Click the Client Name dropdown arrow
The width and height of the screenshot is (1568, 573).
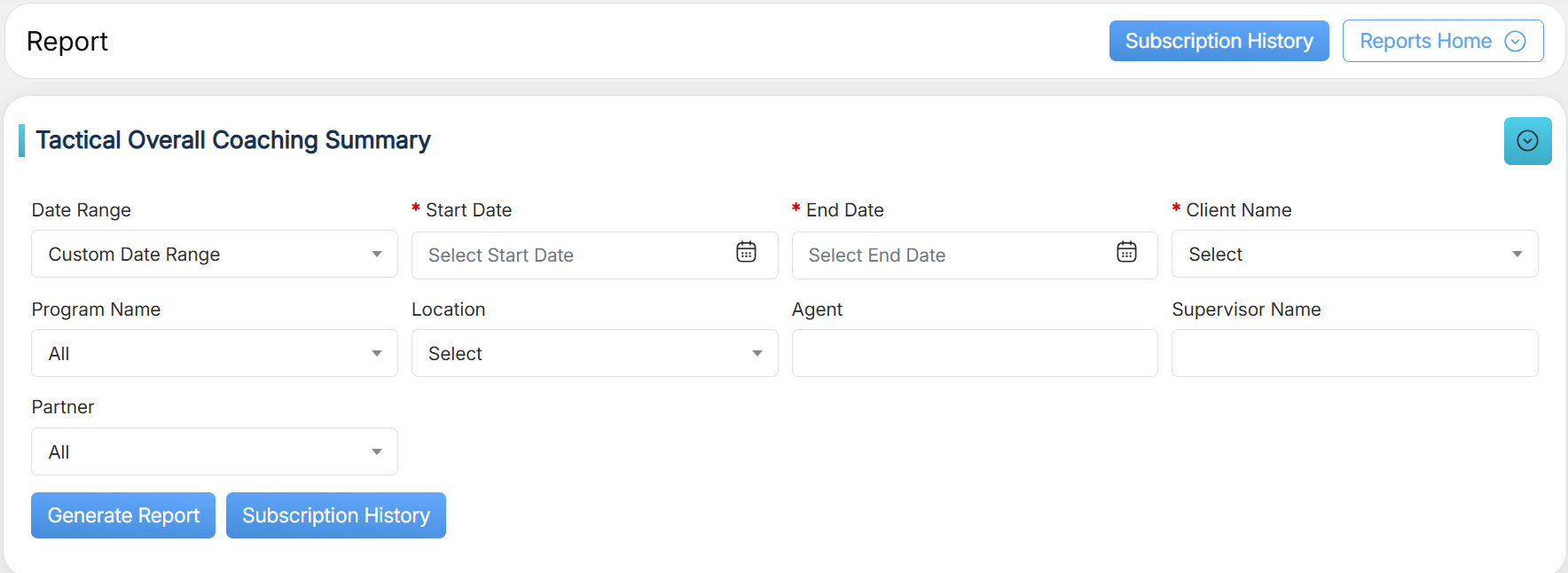coord(1517,255)
